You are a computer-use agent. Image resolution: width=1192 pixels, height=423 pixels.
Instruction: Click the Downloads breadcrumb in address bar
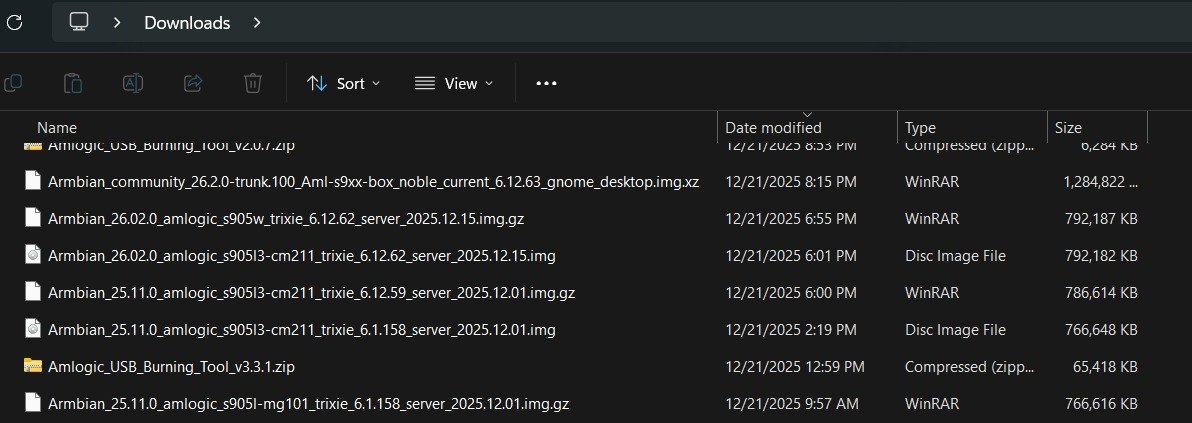pyautogui.click(x=187, y=22)
